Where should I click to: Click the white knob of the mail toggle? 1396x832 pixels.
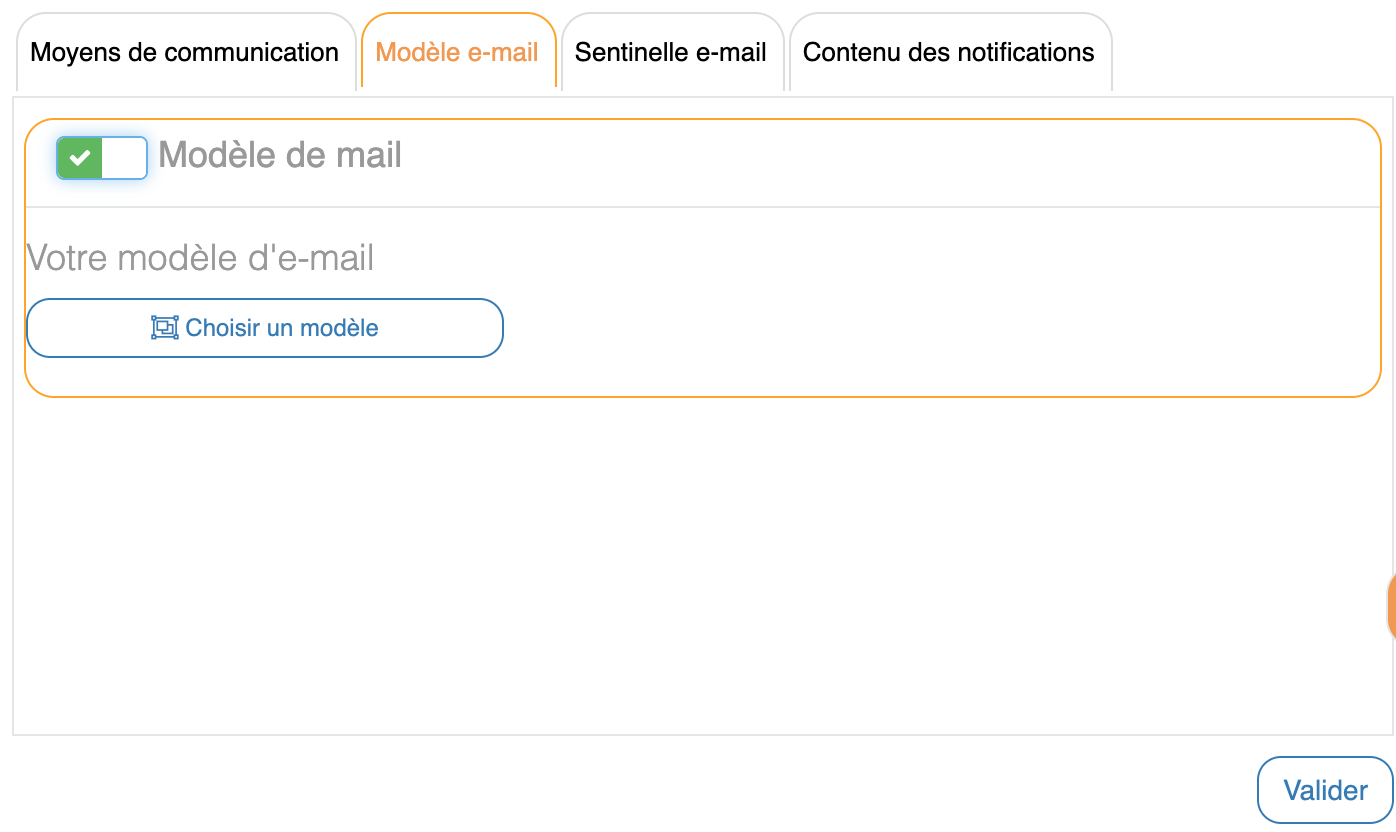click(x=124, y=158)
